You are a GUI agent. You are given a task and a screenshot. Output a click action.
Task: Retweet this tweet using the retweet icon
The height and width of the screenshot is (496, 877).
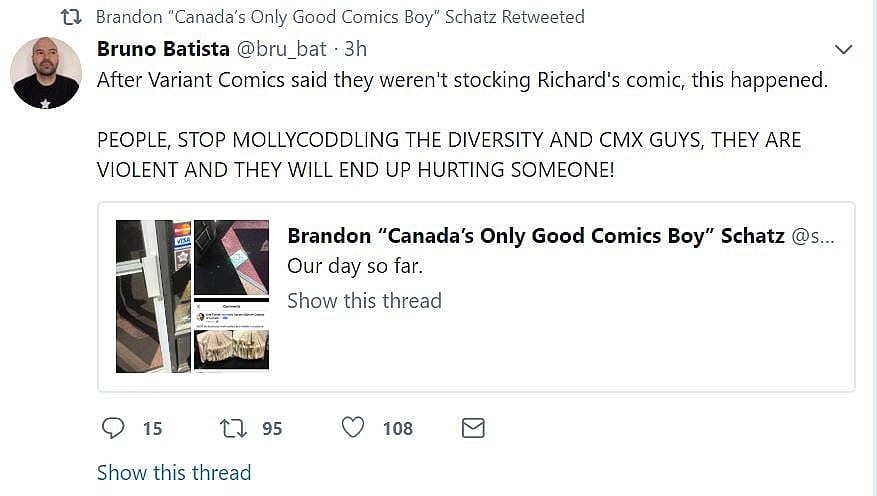[231, 428]
